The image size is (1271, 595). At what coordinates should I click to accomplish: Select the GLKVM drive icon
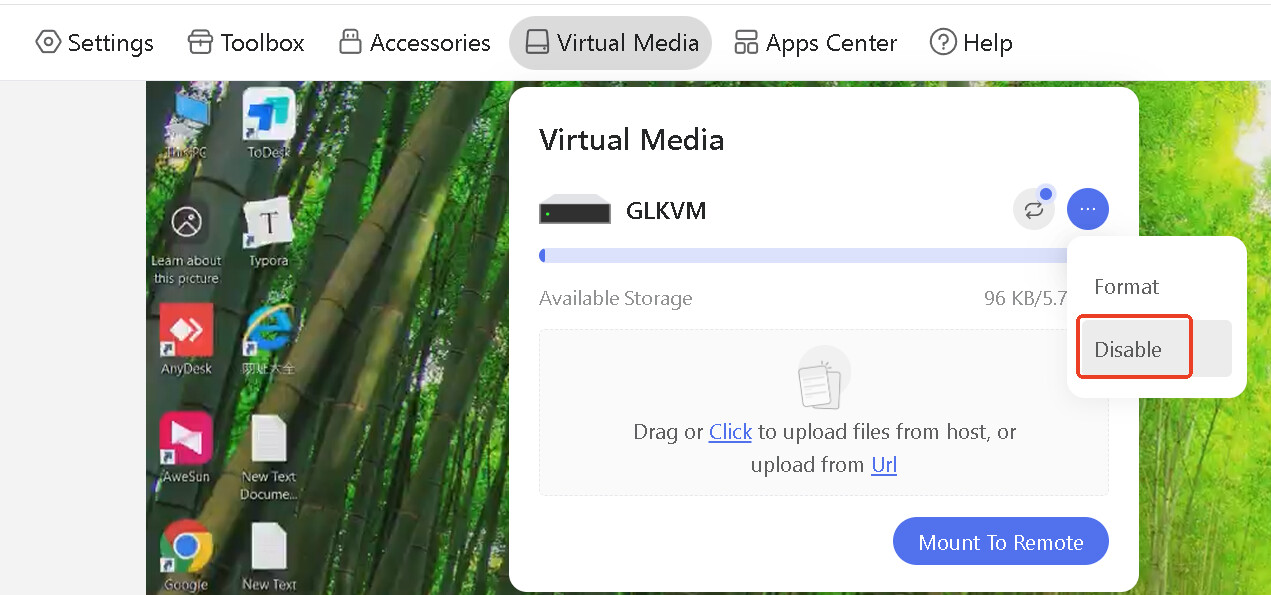[x=575, y=210]
